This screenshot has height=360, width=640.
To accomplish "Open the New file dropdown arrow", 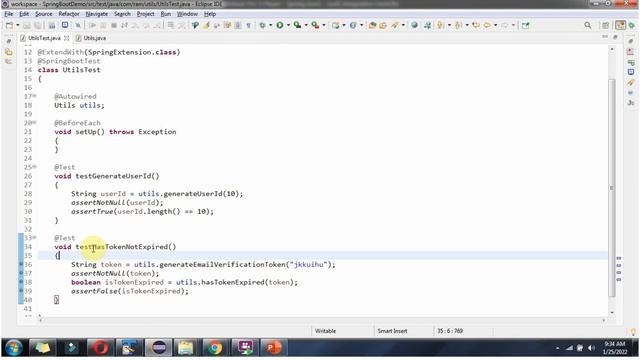I will pyautogui.click(x=18, y=25).
